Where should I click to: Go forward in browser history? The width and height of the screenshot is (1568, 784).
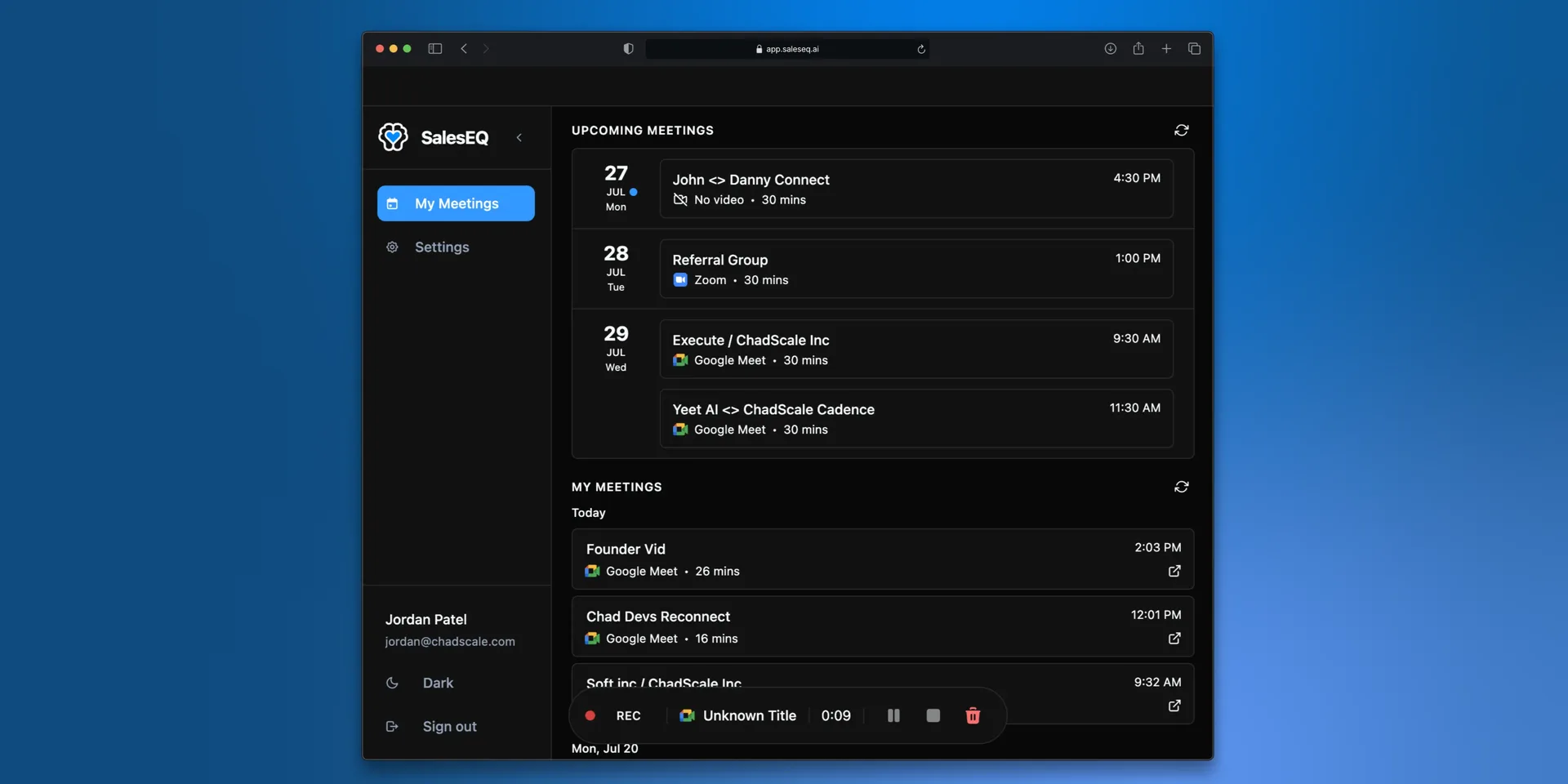point(486,49)
